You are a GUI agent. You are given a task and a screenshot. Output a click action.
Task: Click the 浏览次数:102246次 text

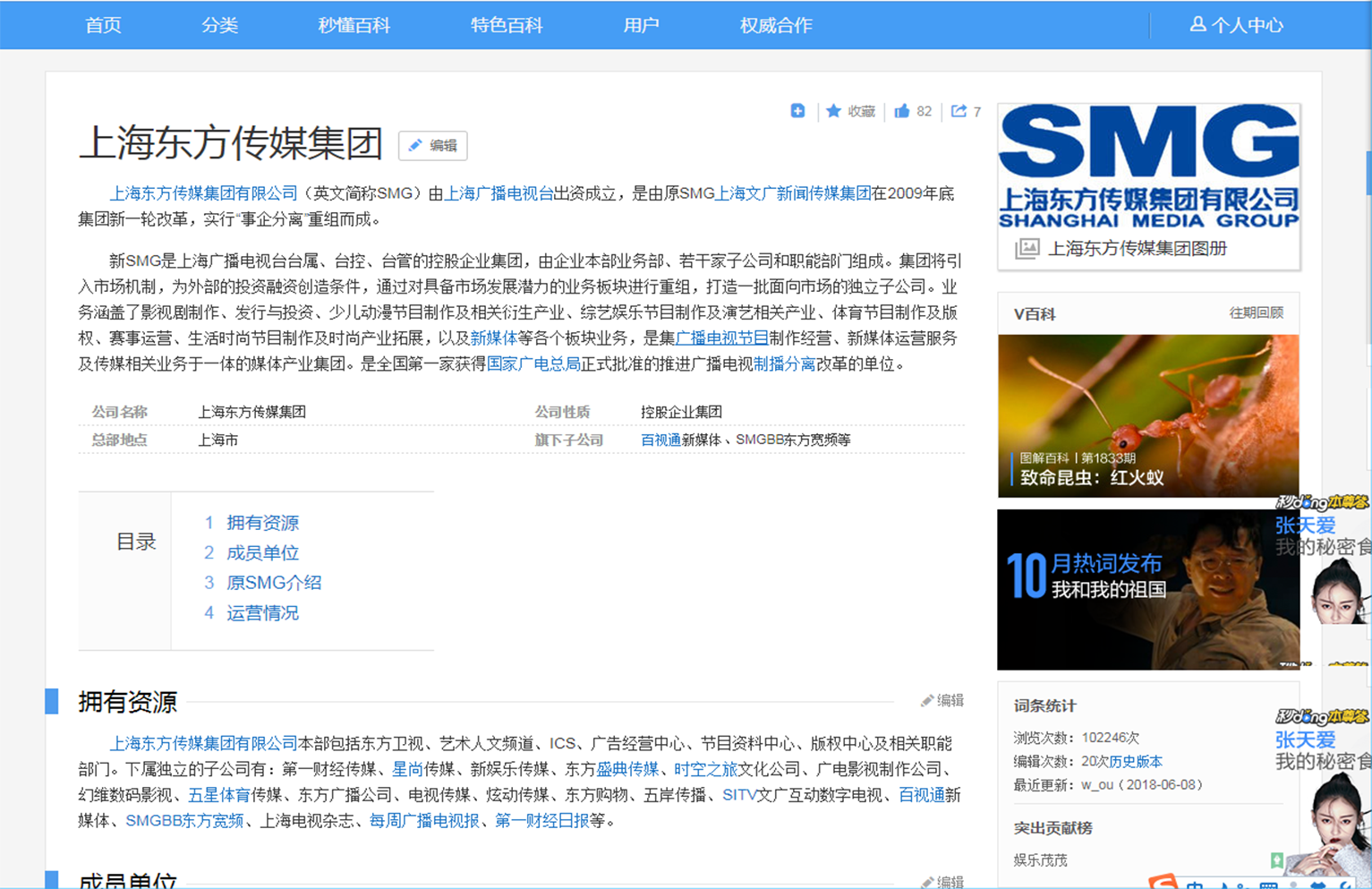click(x=1076, y=738)
